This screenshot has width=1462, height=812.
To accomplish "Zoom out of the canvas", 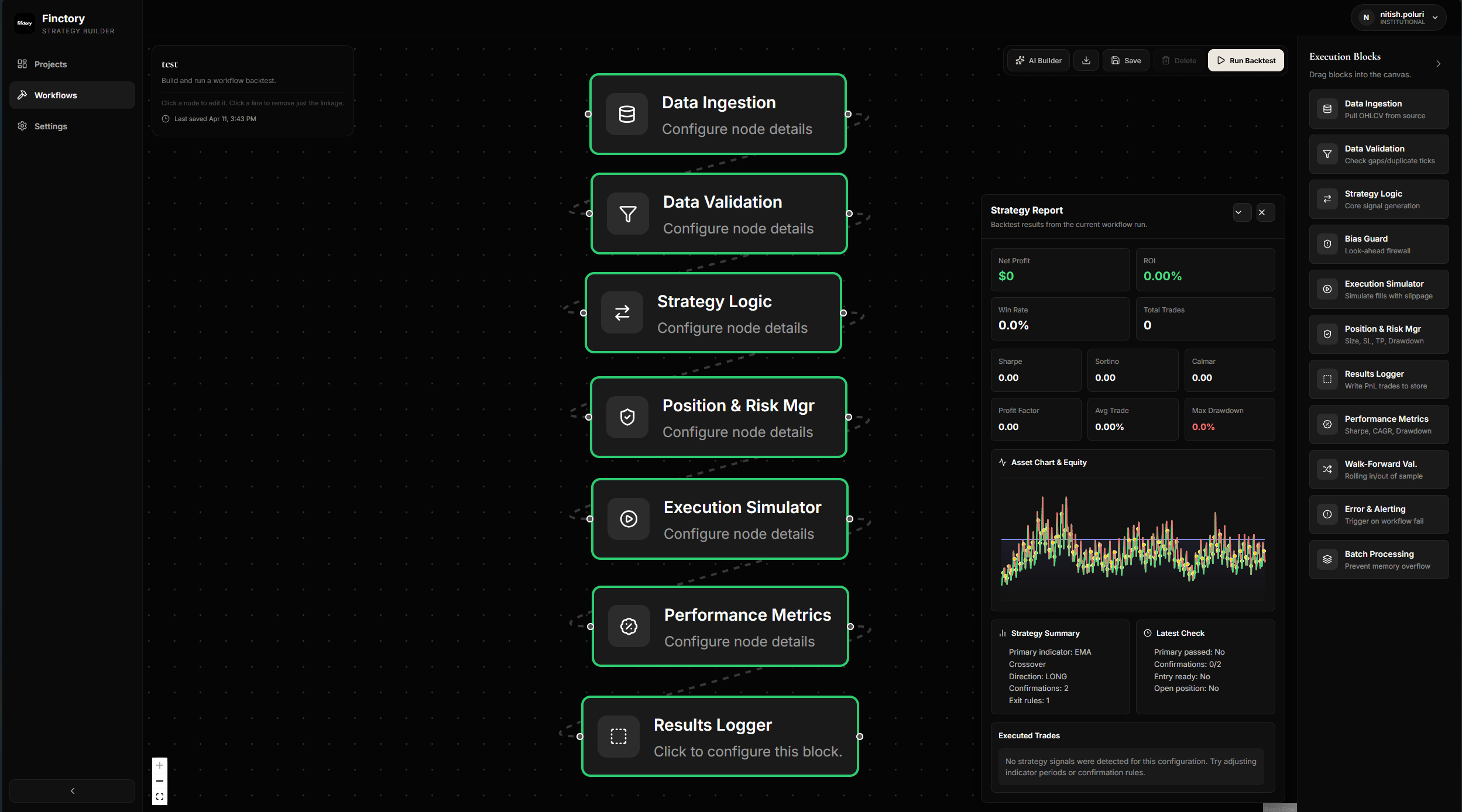I will [x=160, y=781].
